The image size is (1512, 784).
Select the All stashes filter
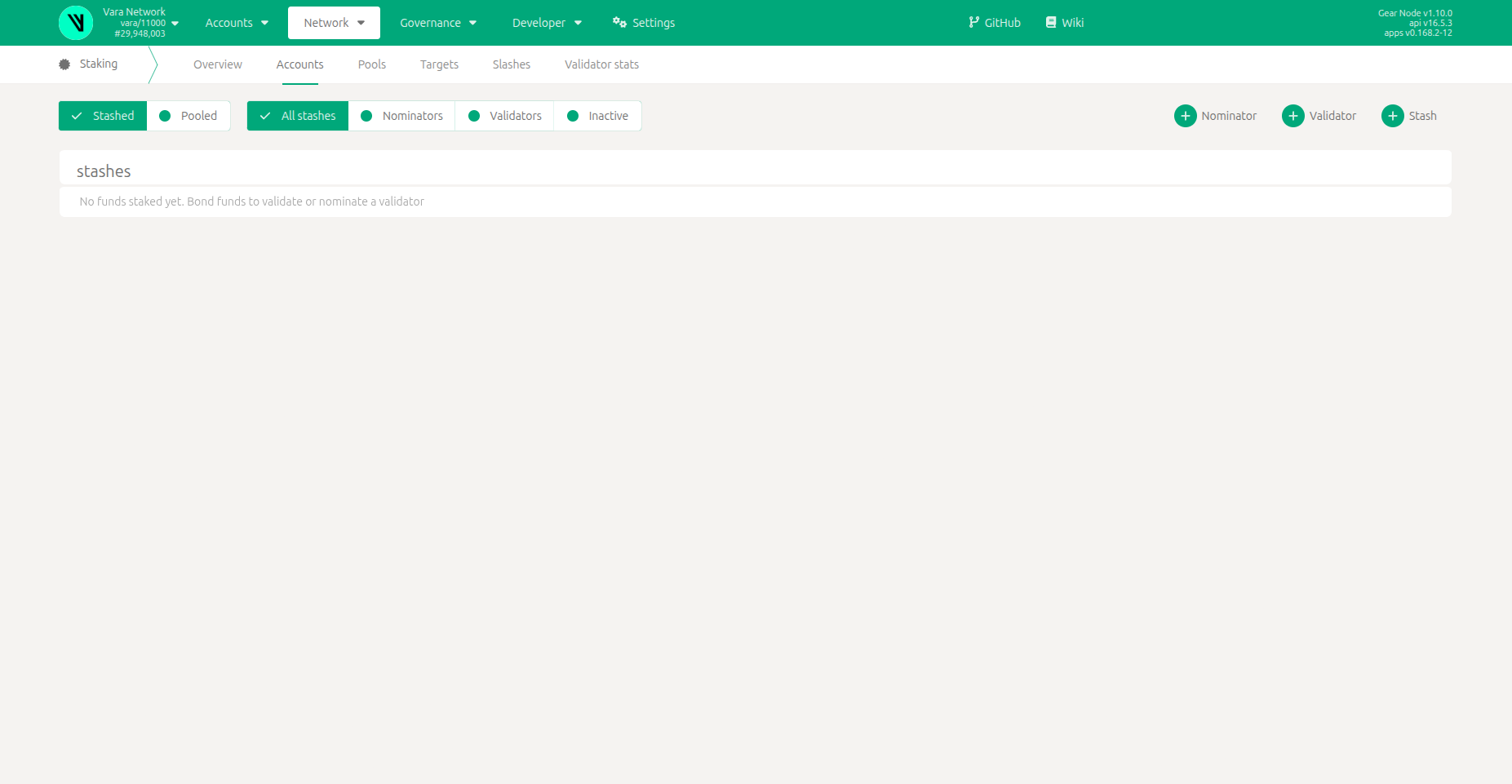(298, 116)
